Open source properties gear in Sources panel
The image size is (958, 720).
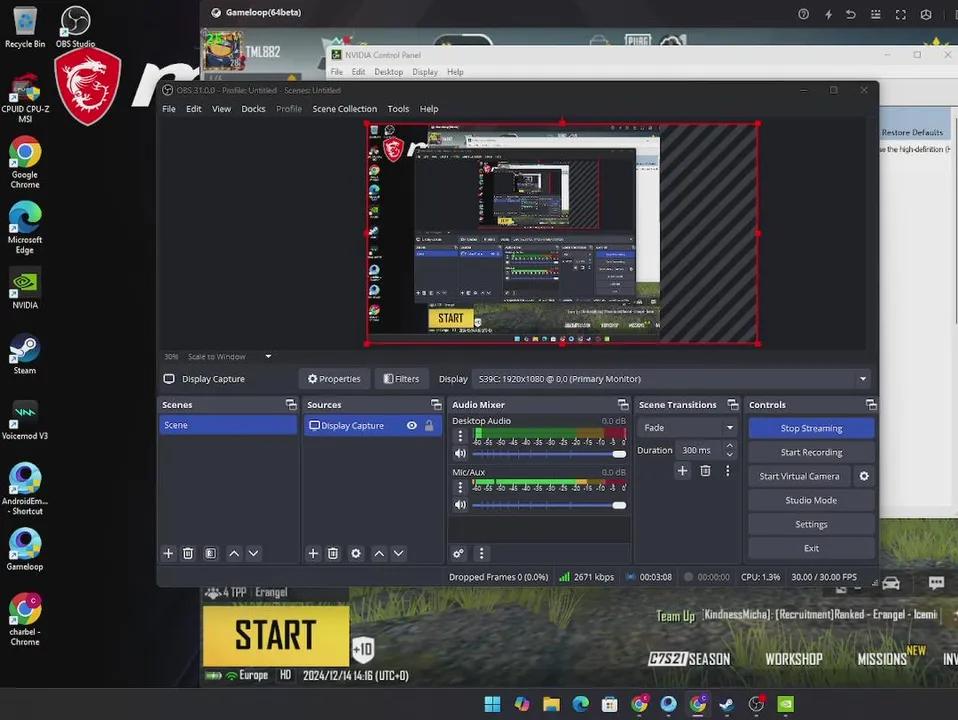[x=356, y=553]
